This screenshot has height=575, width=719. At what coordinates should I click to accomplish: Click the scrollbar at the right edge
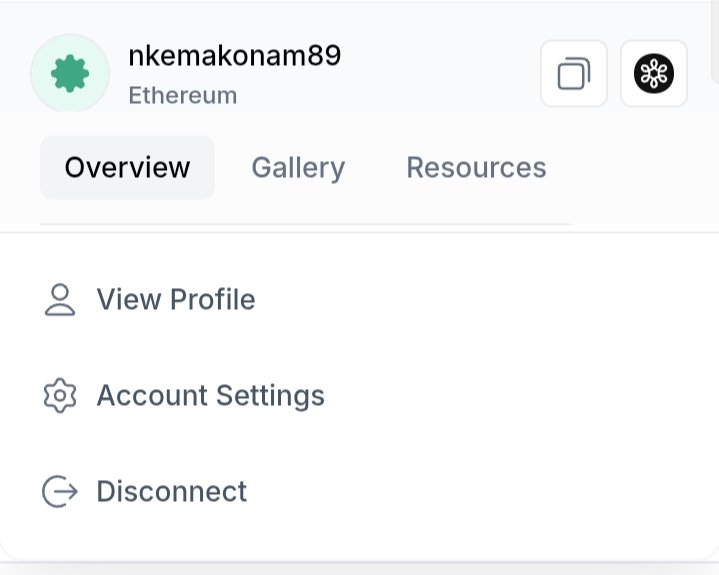click(714, 41)
